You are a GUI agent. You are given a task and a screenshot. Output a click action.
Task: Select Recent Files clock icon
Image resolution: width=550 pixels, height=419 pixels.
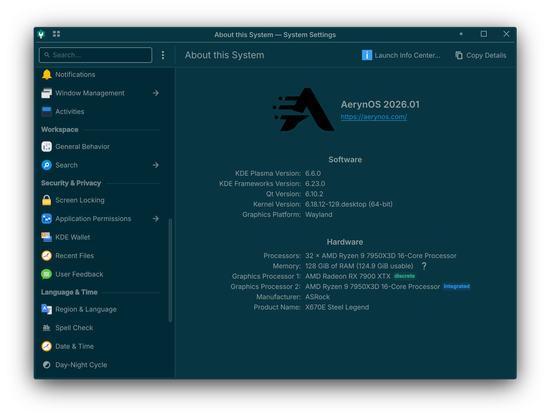click(47, 256)
